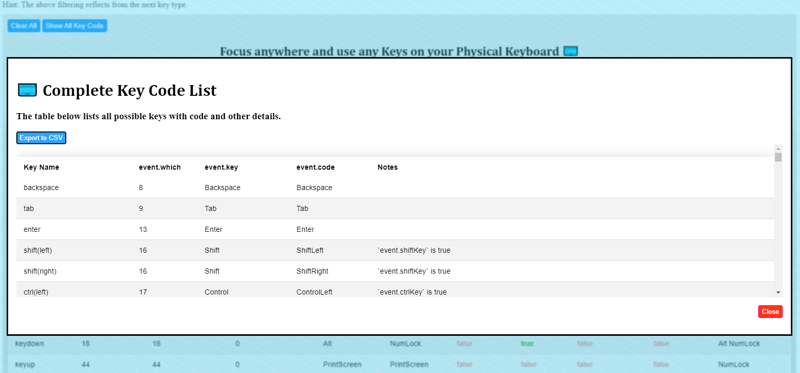This screenshot has width=800, height=373.
Task: Select the shift(right) row name
Action: pos(40,271)
